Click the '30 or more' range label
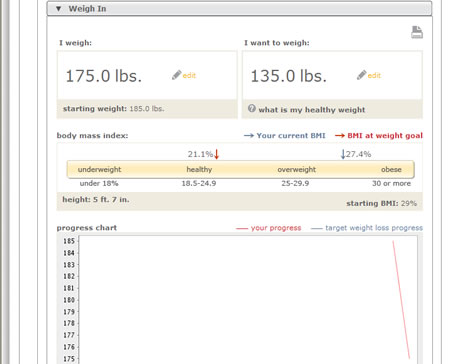The height and width of the screenshot is (364, 450). pos(391,183)
